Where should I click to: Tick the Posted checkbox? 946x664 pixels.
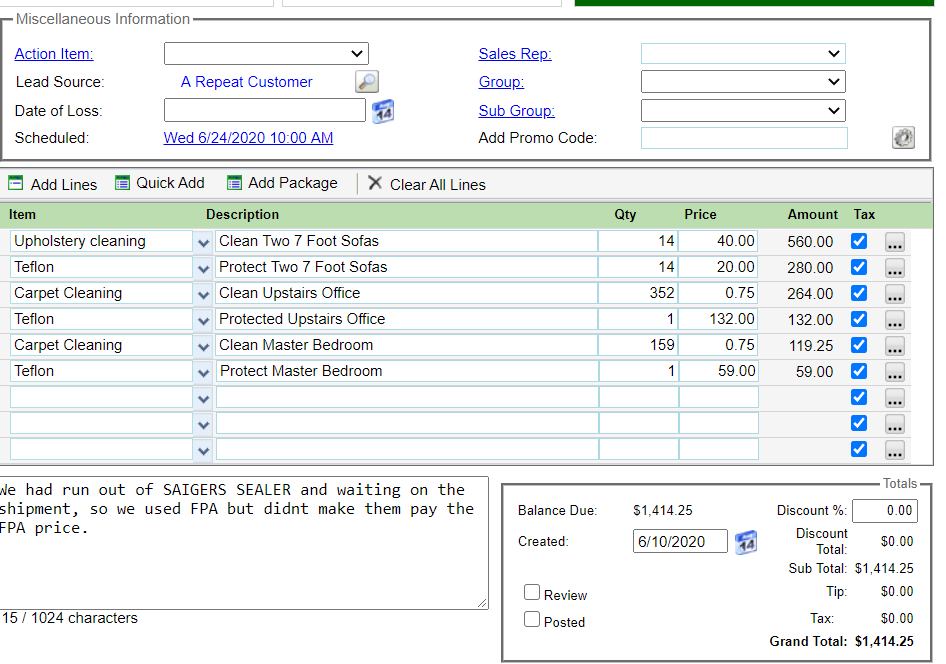[532, 620]
